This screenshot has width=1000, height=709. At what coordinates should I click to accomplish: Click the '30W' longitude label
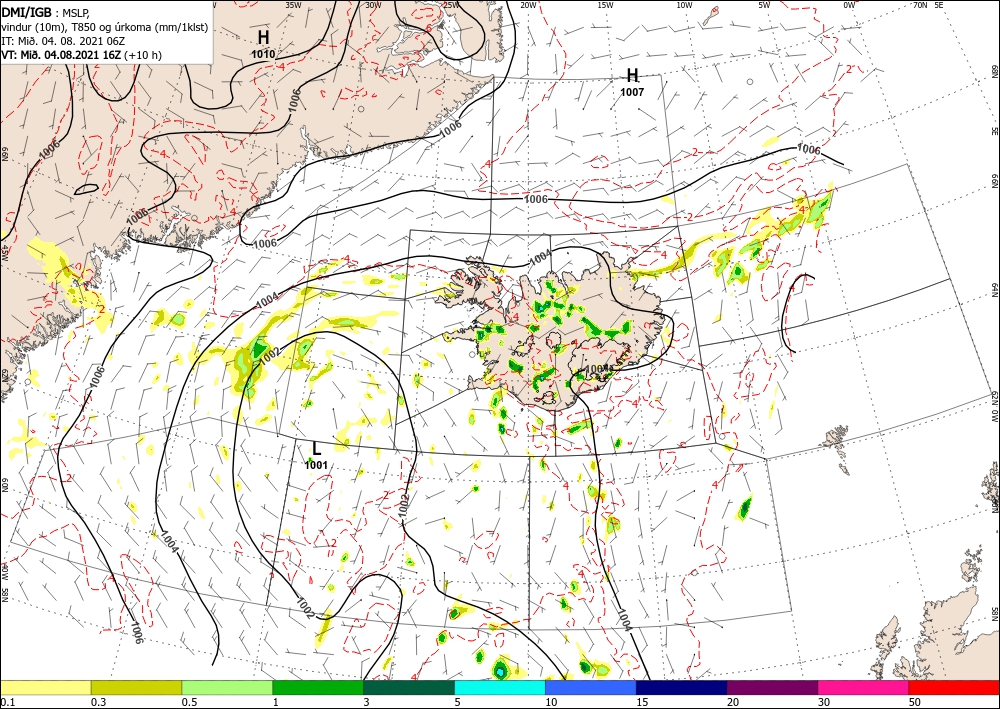(374, 5)
